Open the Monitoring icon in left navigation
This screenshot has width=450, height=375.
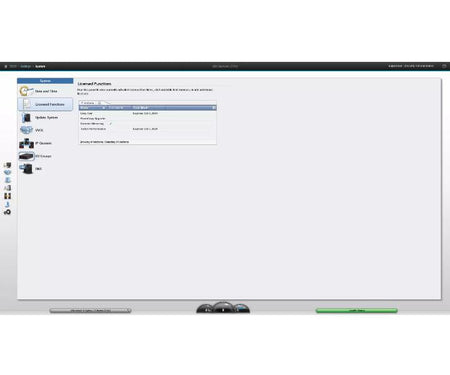(7, 165)
